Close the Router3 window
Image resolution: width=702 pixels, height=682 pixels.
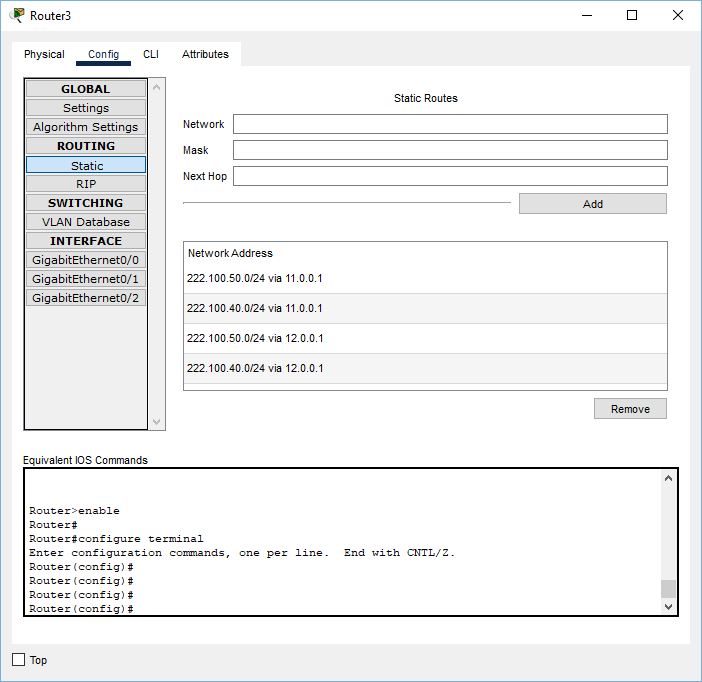678,16
